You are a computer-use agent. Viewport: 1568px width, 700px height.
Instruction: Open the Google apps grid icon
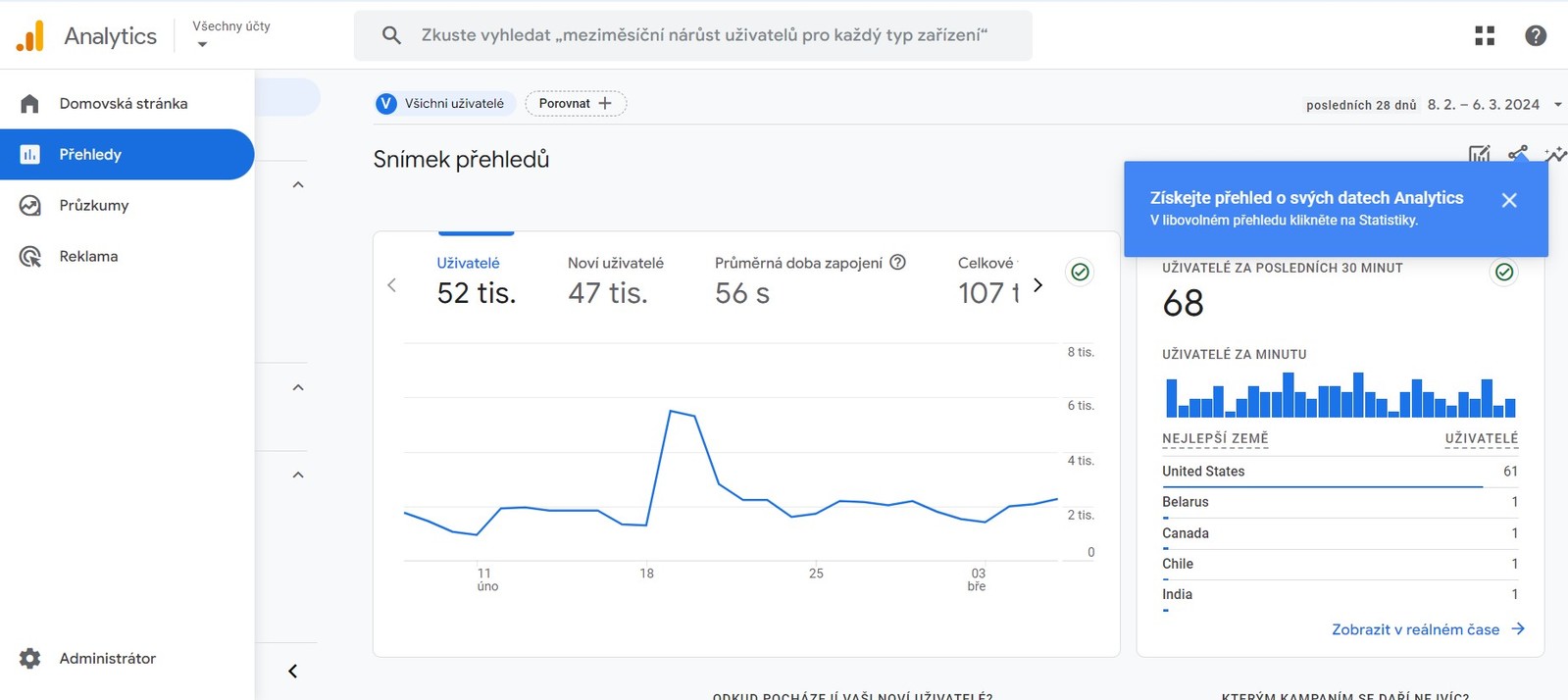coord(1485,36)
